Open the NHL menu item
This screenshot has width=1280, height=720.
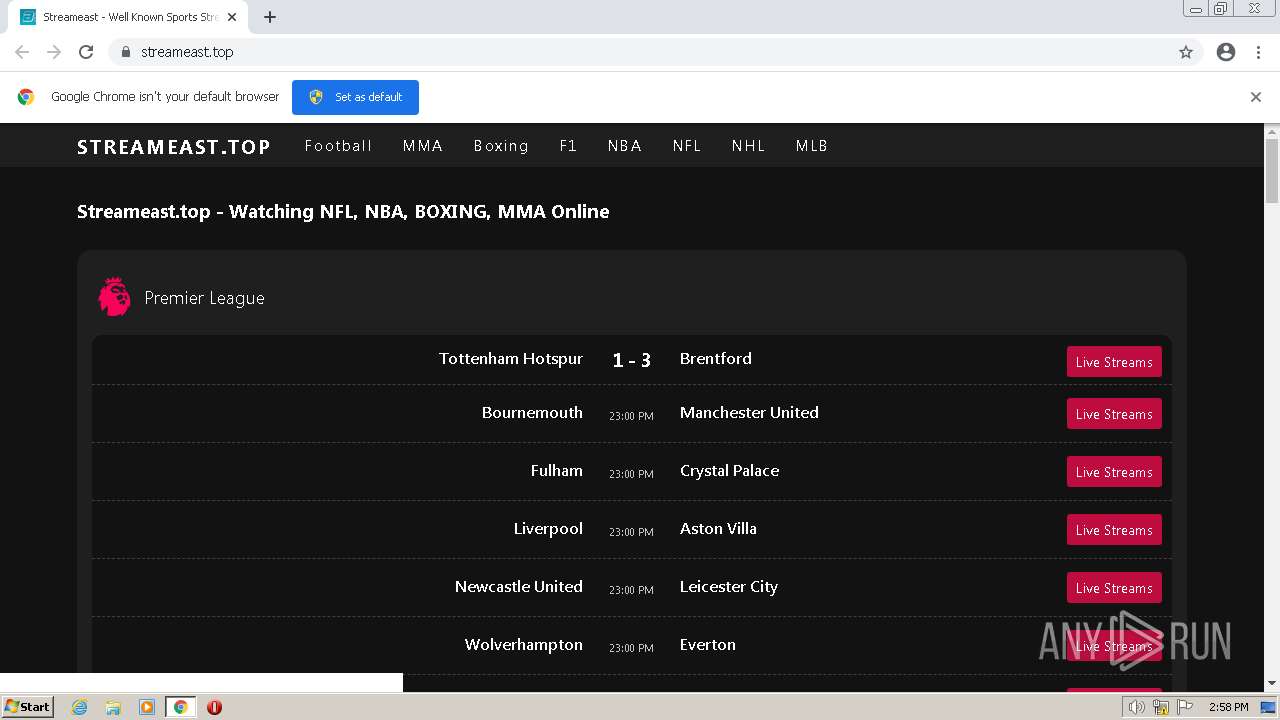748,146
